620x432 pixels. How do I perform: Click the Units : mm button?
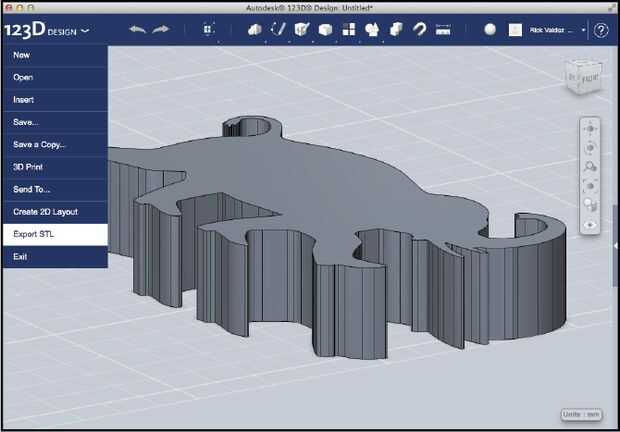click(581, 415)
